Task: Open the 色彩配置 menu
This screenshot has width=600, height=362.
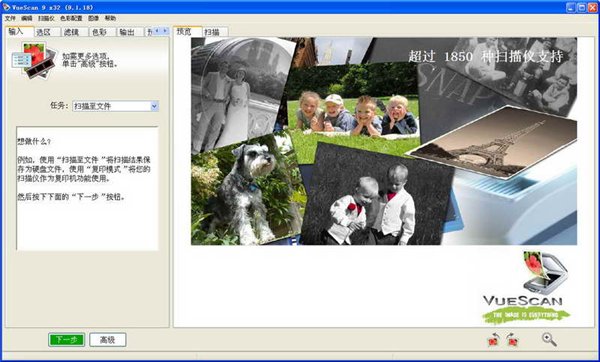Action: [71, 18]
